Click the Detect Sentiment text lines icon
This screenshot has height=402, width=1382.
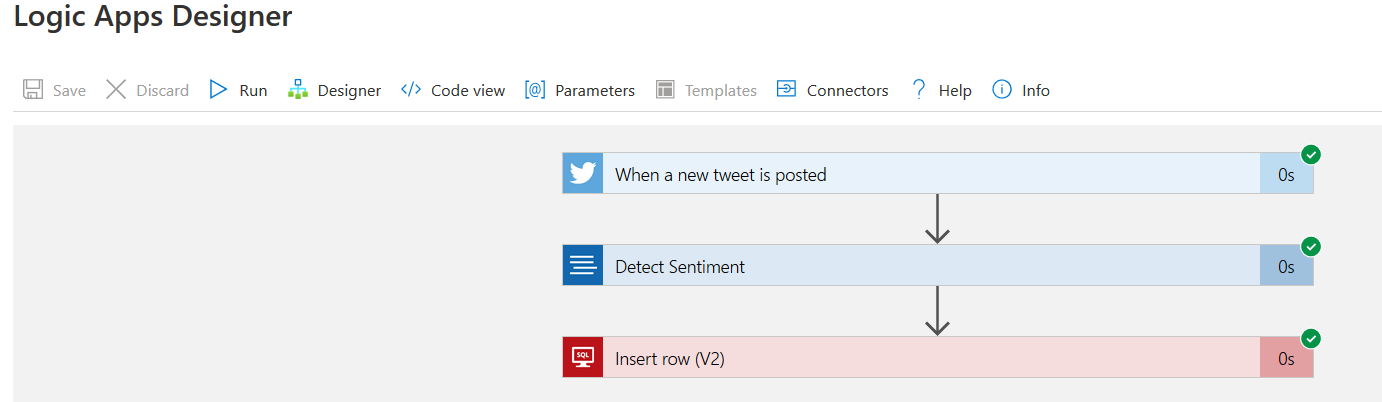[x=583, y=266]
